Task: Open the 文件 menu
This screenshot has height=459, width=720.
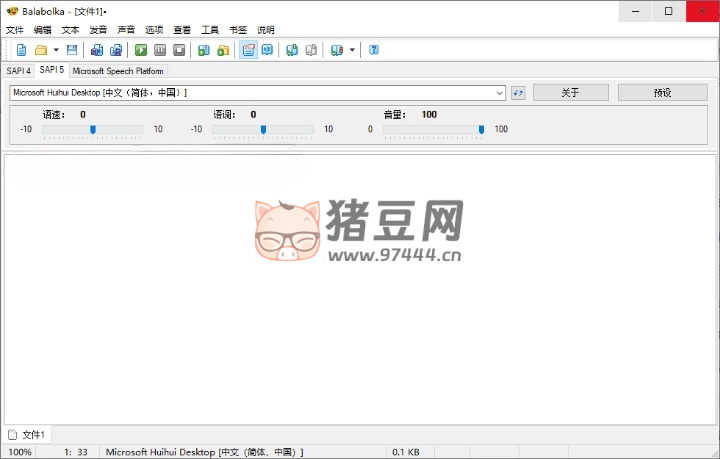Action: 14,30
